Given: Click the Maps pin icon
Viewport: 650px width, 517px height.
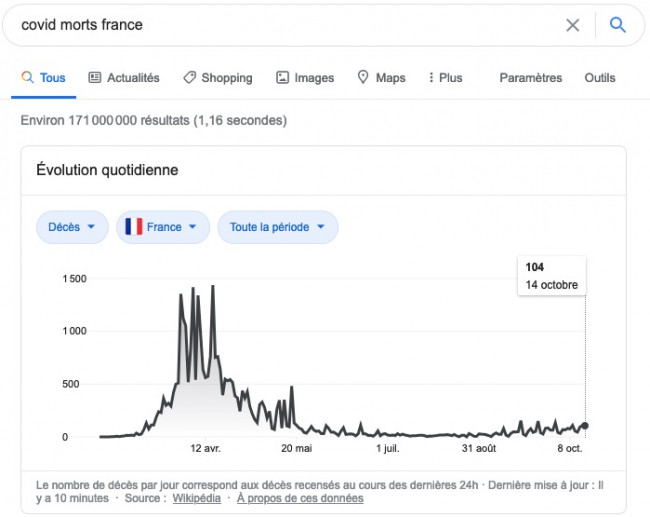Looking at the screenshot, I should [363, 78].
